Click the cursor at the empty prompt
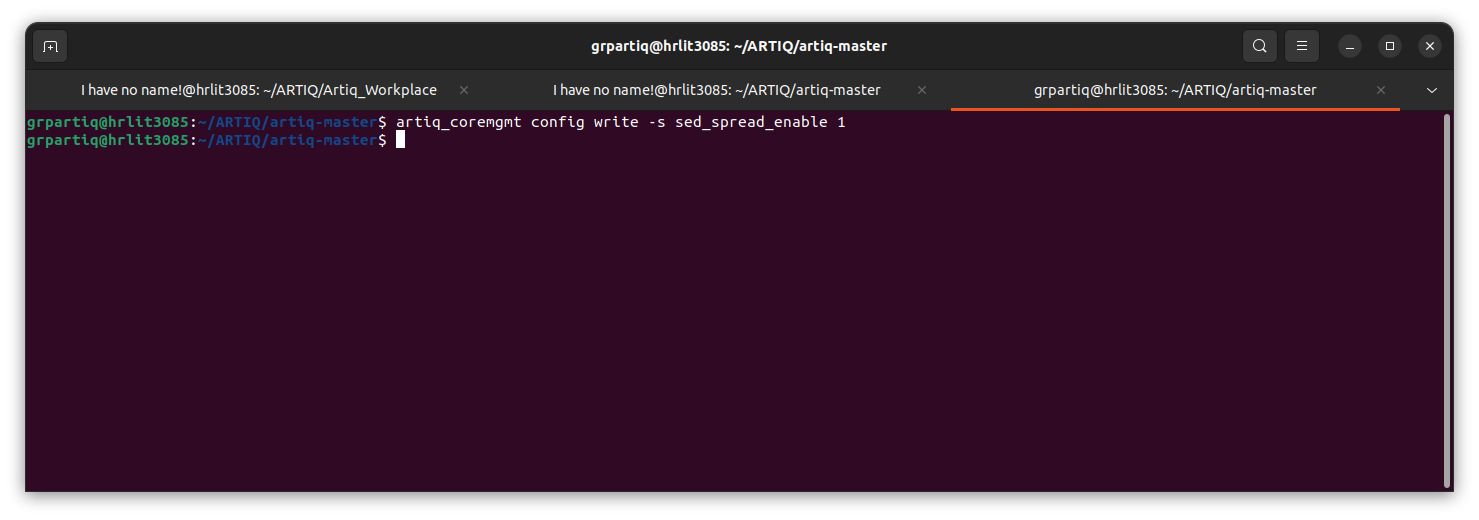 coord(400,140)
